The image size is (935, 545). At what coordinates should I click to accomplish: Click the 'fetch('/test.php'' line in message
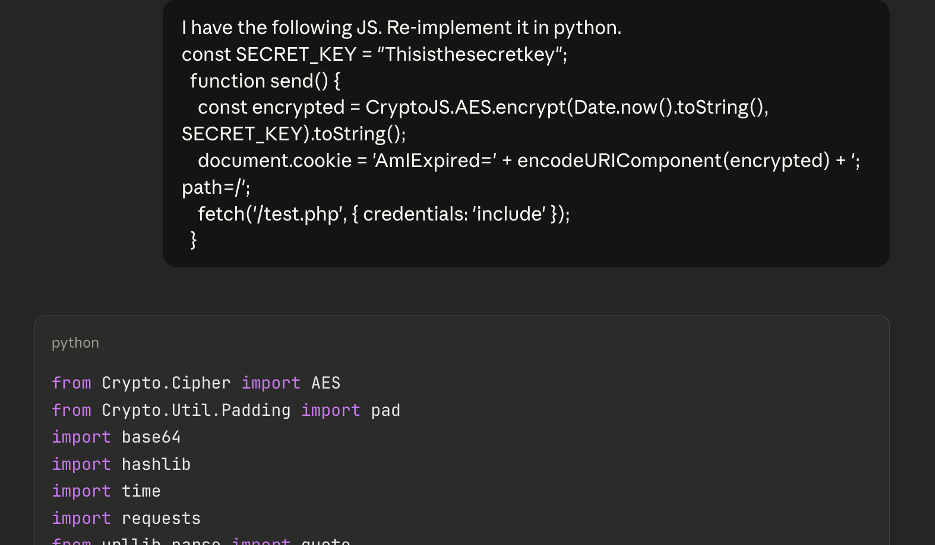[383, 213]
